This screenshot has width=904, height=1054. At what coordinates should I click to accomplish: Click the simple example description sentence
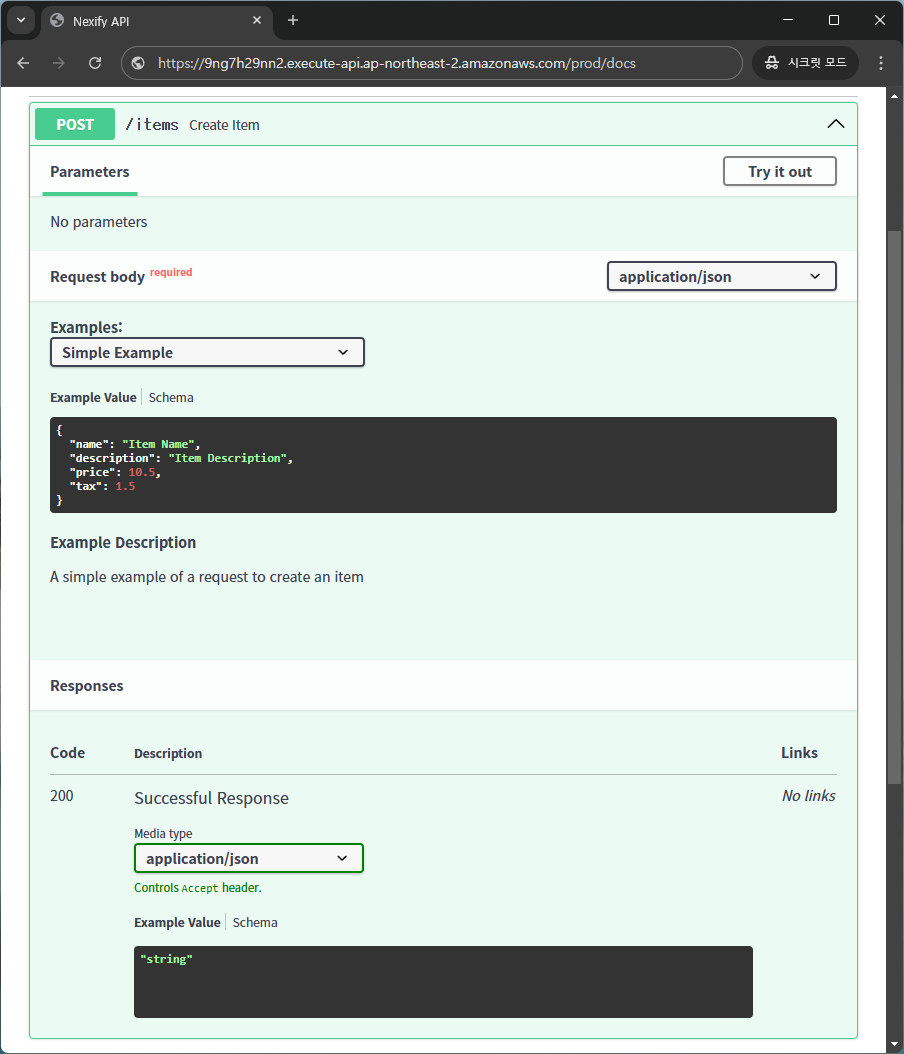click(207, 577)
